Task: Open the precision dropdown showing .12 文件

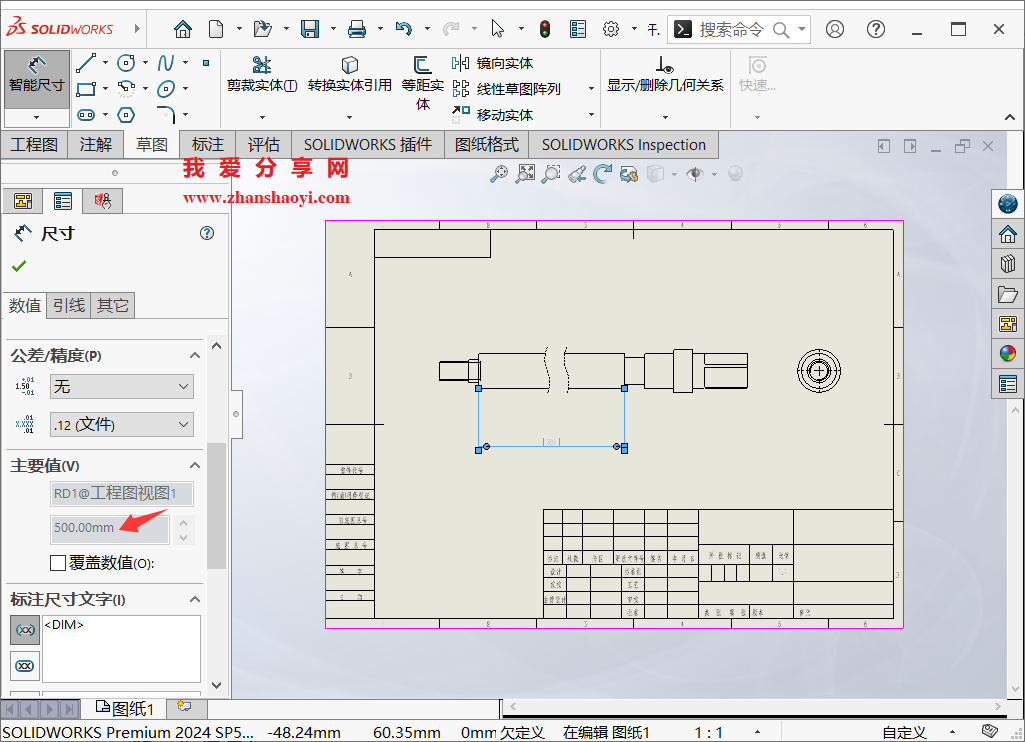Action: tap(121, 424)
